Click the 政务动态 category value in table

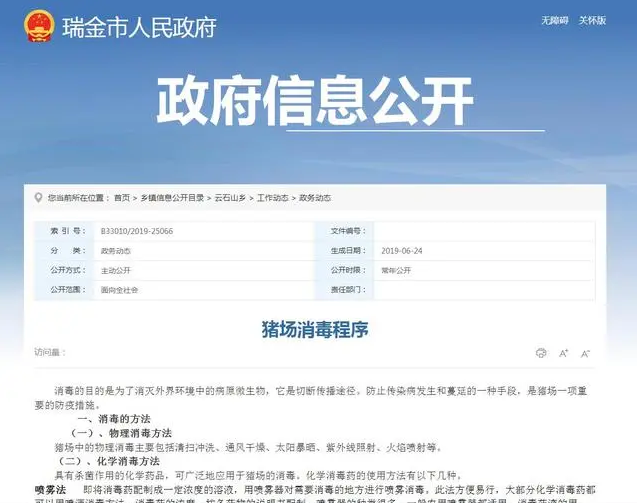point(116,251)
